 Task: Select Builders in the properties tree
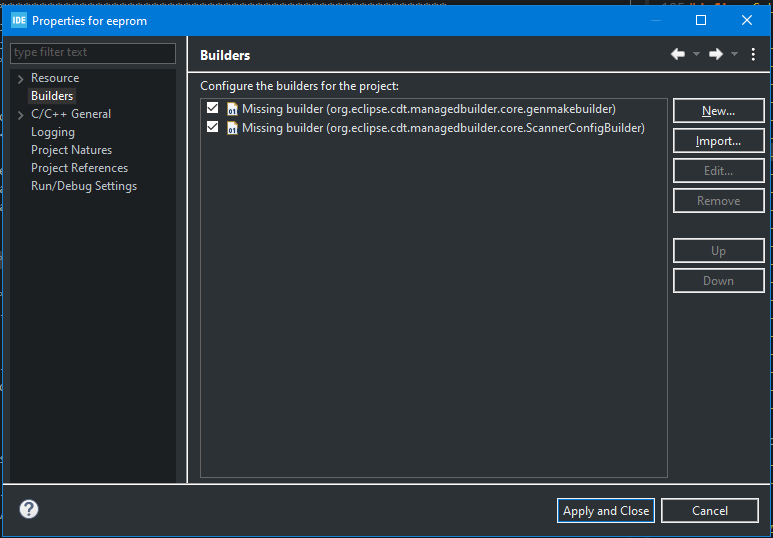52,96
